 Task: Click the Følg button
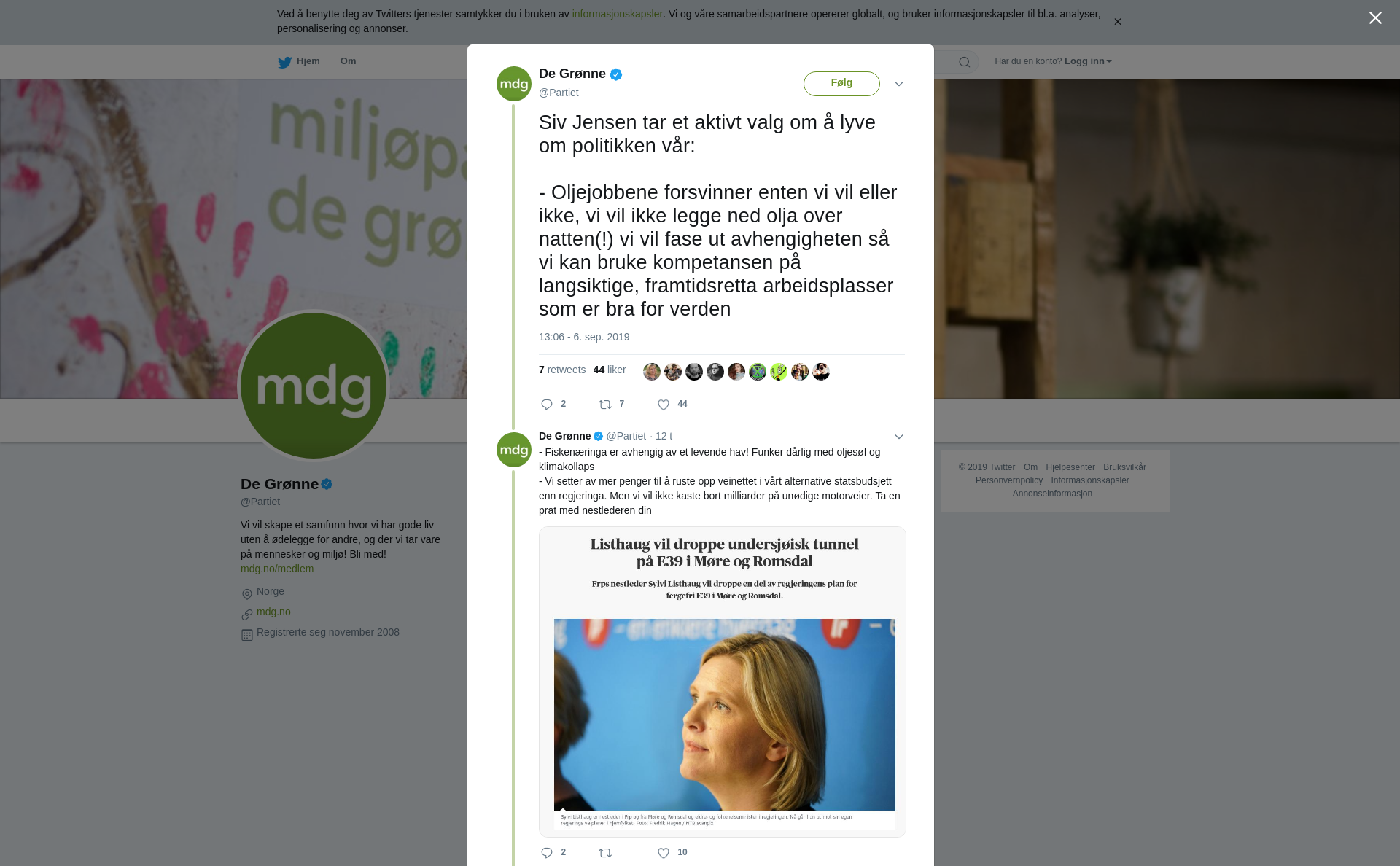pyautogui.click(x=841, y=83)
